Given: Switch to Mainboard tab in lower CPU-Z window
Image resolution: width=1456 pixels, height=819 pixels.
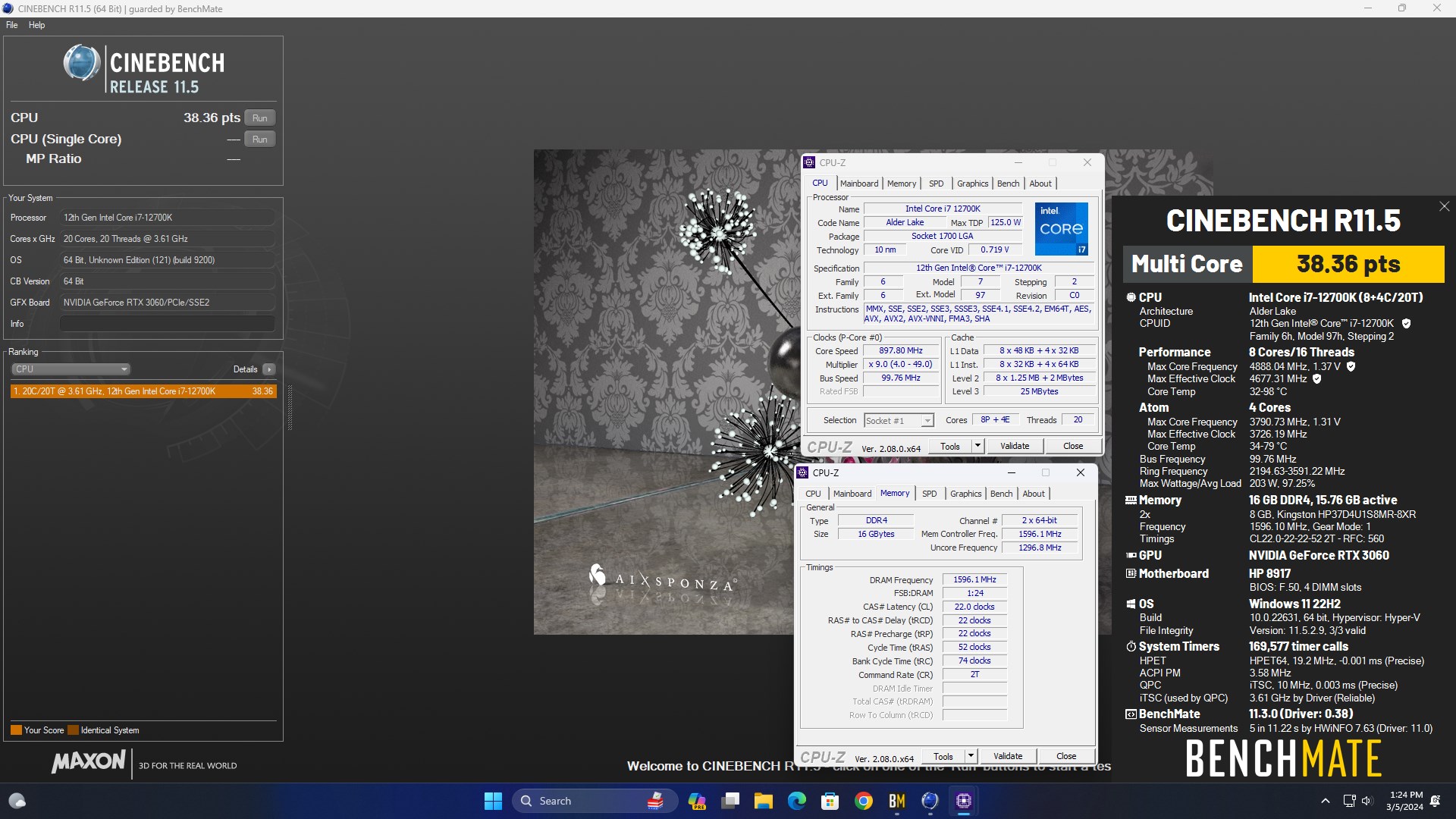Looking at the screenshot, I should pyautogui.click(x=852, y=494).
